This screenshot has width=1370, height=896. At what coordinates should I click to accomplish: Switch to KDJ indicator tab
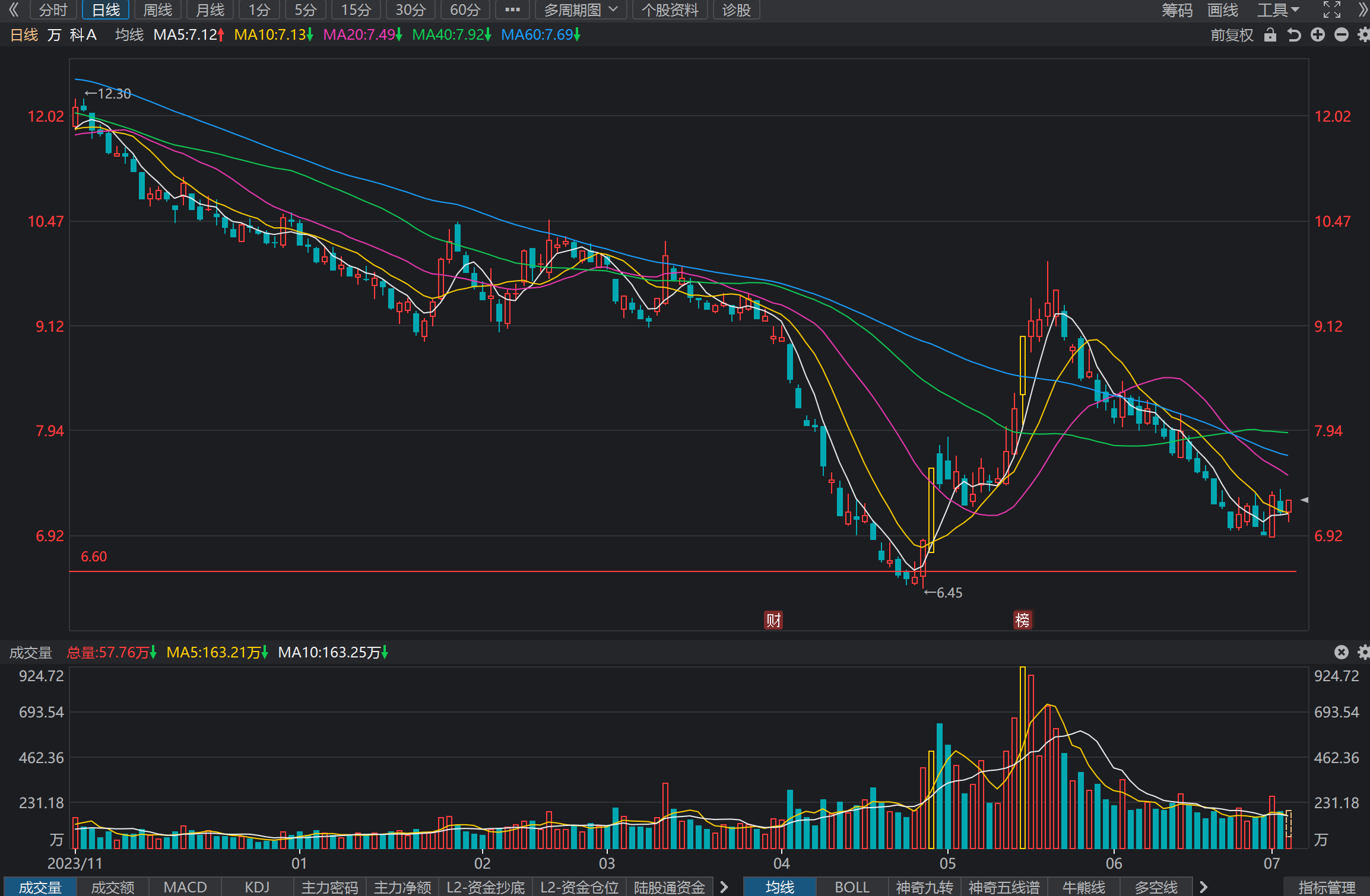click(x=258, y=887)
